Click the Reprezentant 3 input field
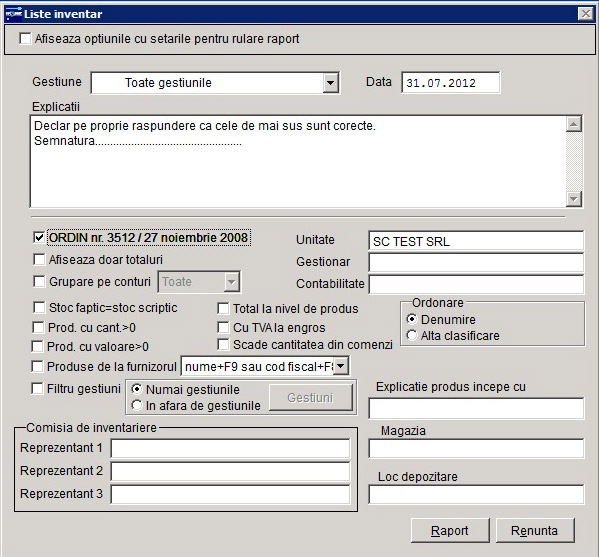The height and width of the screenshot is (557, 599). coord(230,494)
